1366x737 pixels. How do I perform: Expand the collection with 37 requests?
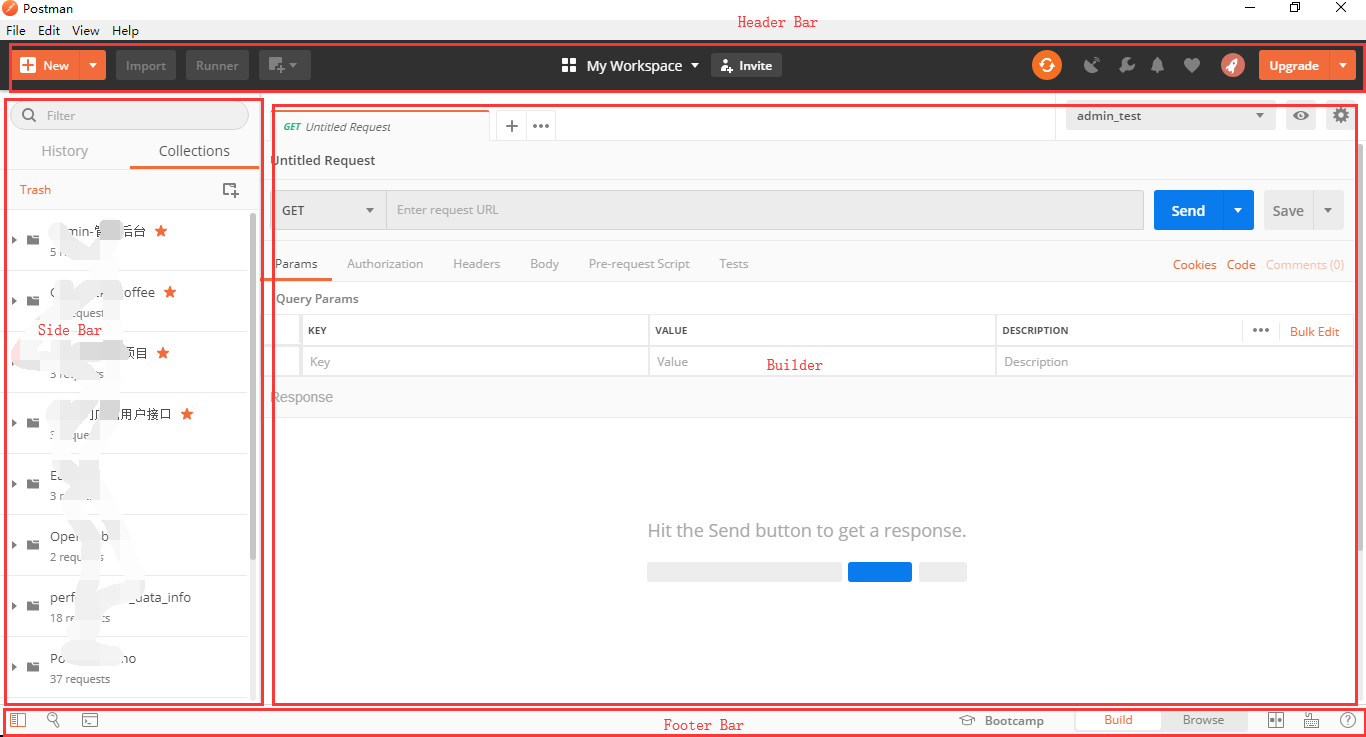(x=14, y=667)
